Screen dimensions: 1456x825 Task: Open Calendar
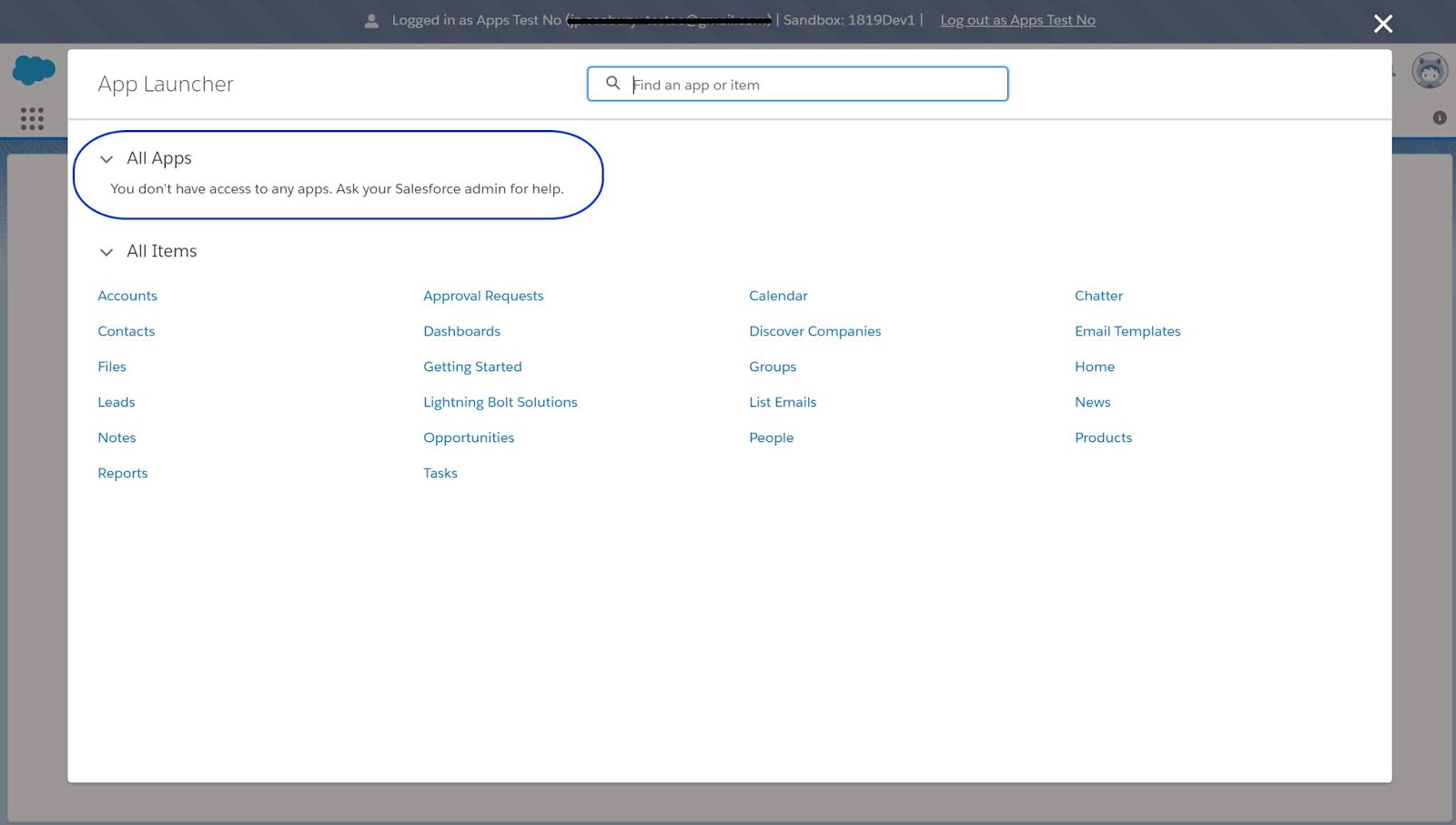click(778, 296)
